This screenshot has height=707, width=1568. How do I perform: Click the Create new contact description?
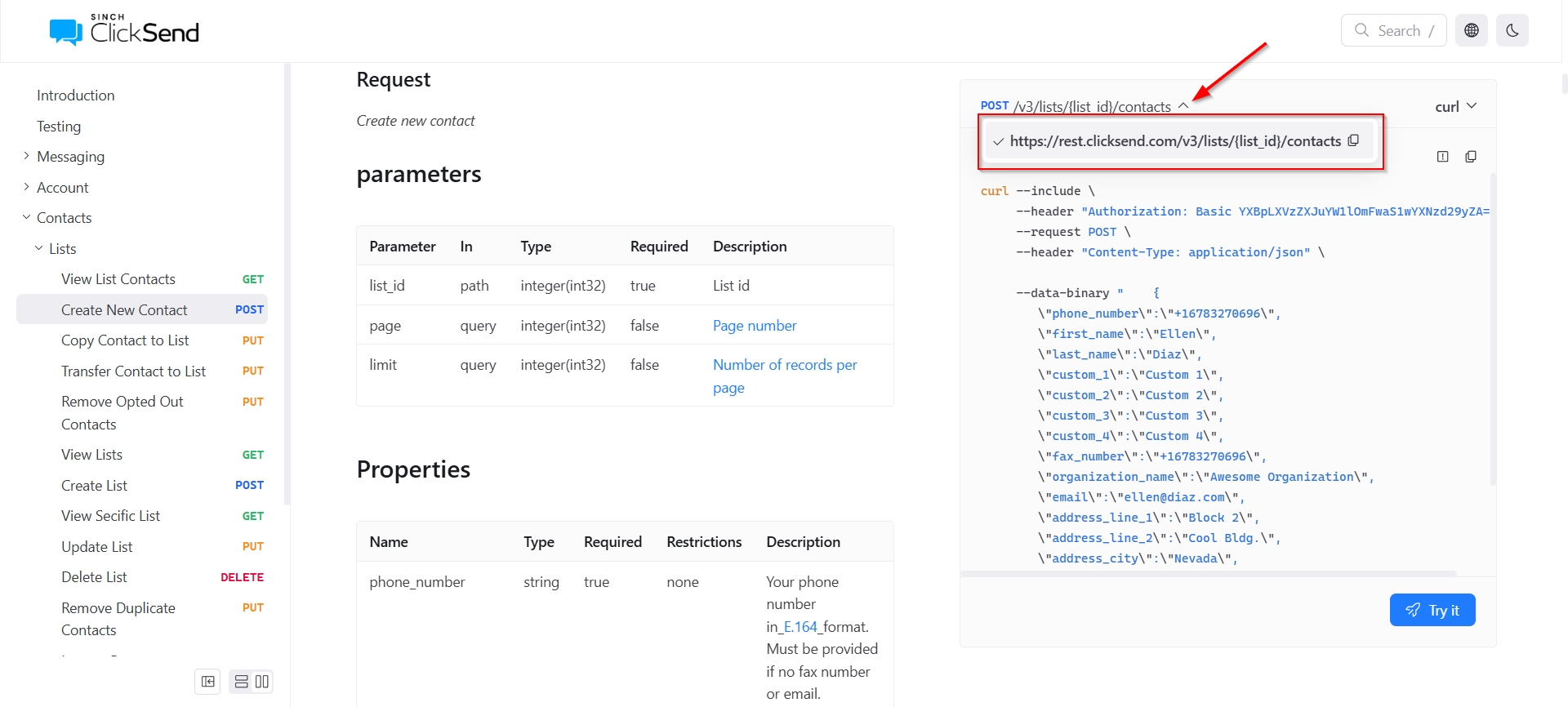416,121
